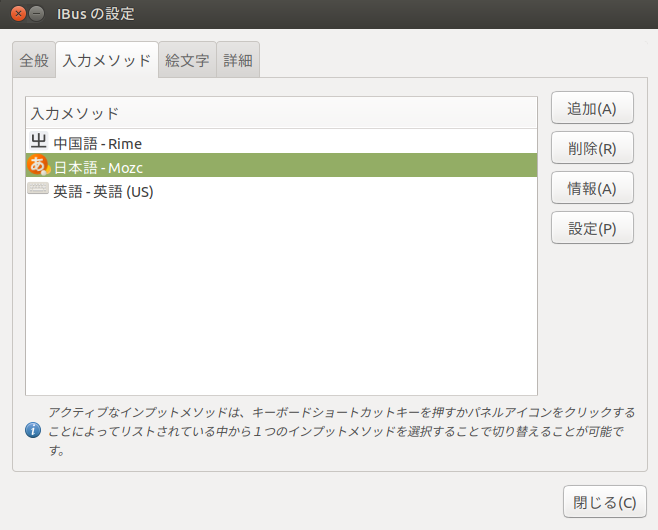Open the 絵文字 tab
The height and width of the screenshot is (530, 658).
(187, 60)
